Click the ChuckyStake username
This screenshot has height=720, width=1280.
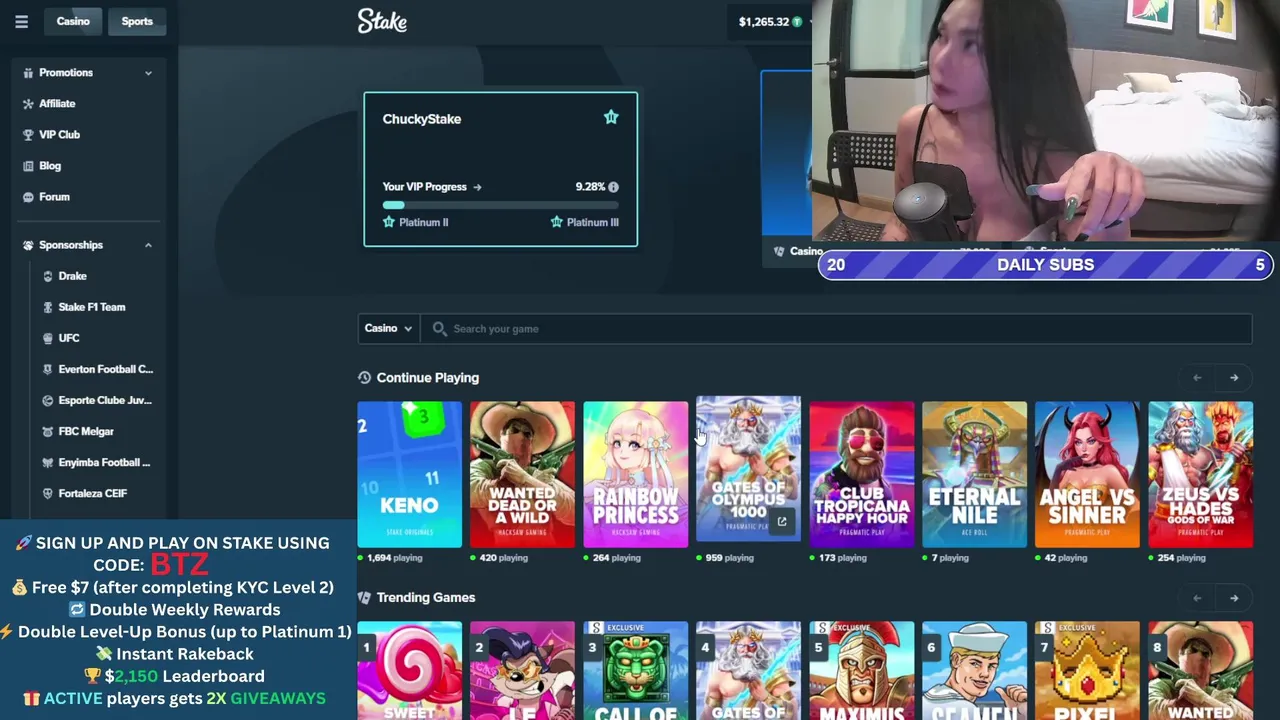422,119
